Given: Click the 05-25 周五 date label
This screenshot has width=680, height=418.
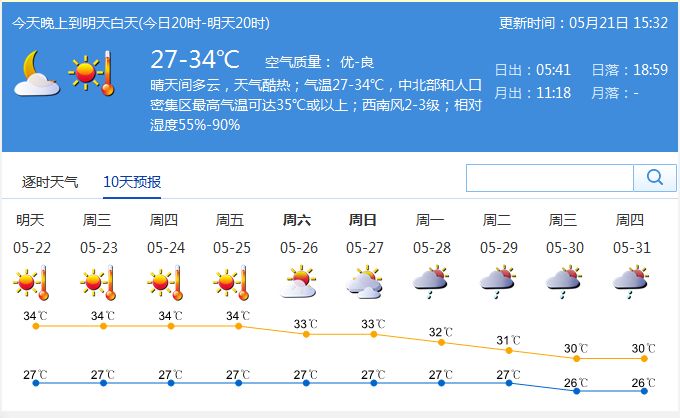Looking at the screenshot, I should pos(232,234).
